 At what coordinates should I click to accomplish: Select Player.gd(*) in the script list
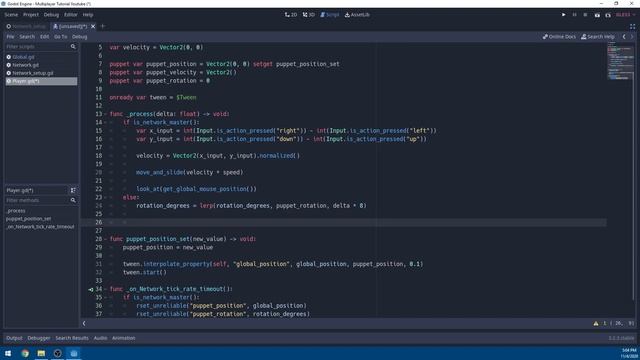[x=41, y=81]
